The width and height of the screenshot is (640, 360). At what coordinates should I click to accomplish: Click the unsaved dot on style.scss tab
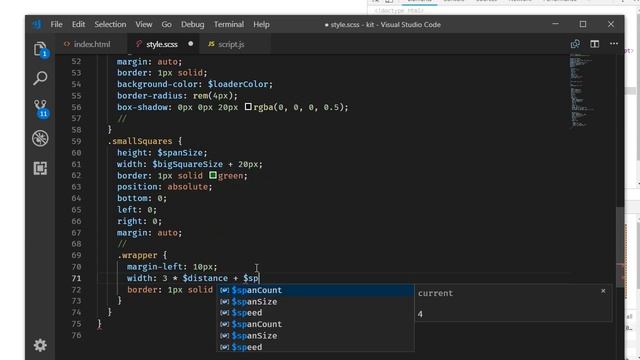click(x=191, y=44)
